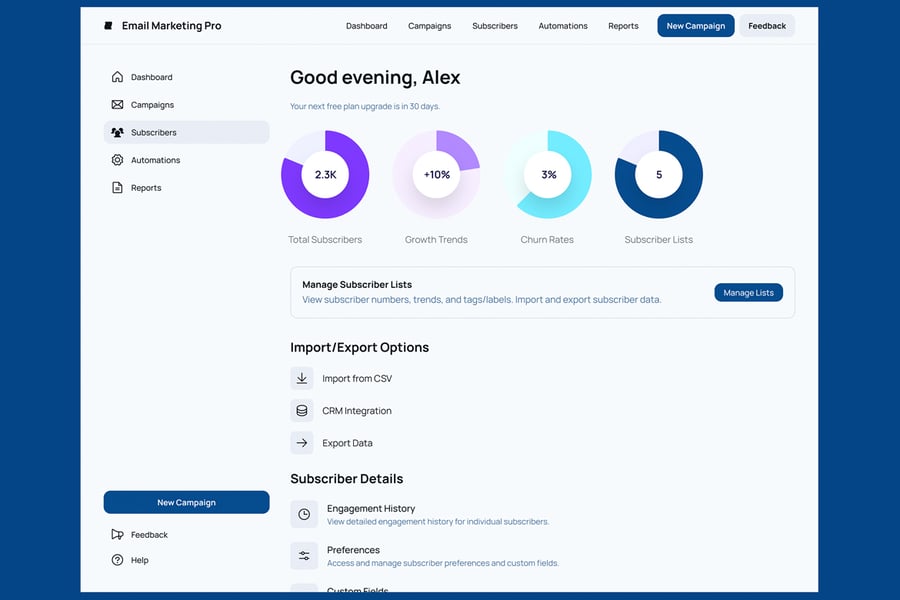Click the Automations gear icon in sidebar
The height and width of the screenshot is (600, 900).
117,160
